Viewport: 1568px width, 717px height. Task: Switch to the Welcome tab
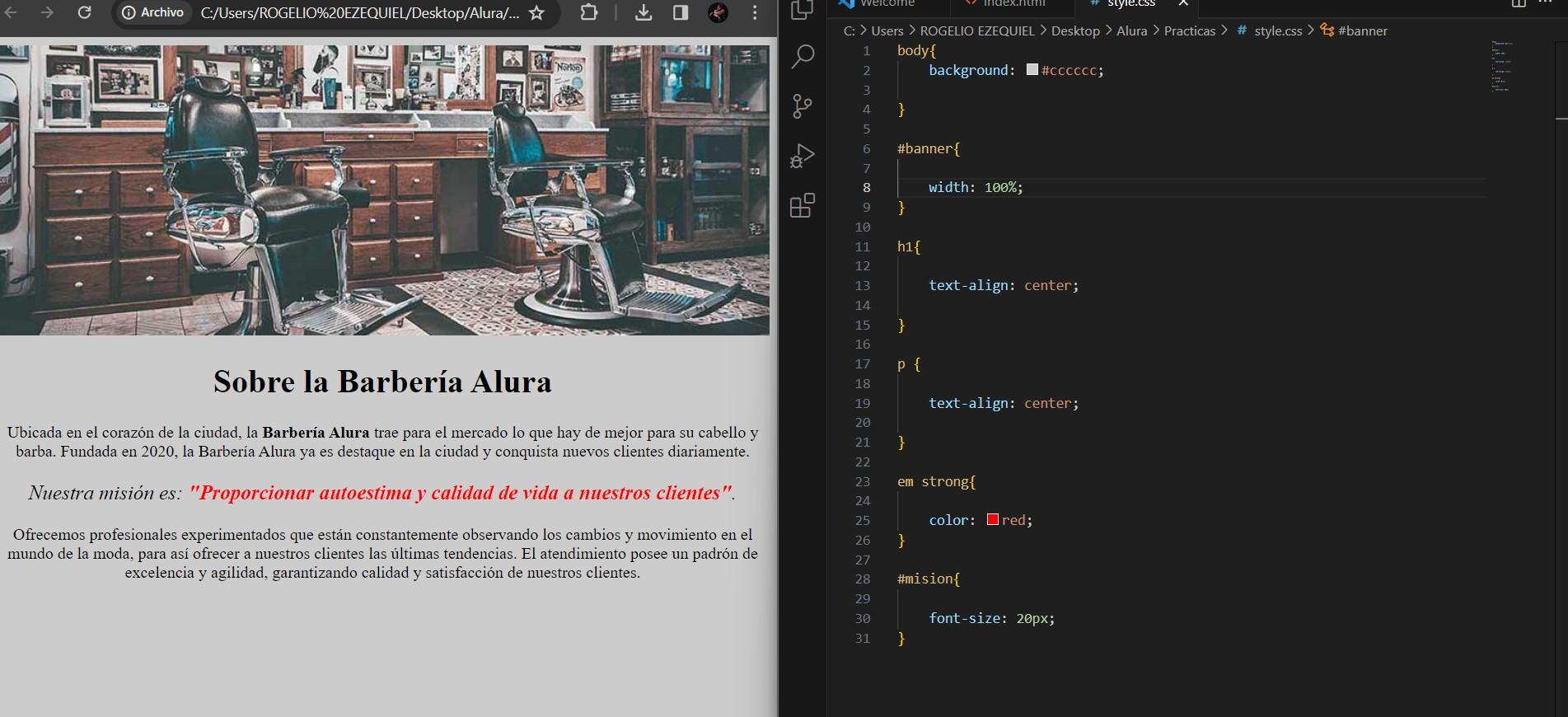click(887, 5)
